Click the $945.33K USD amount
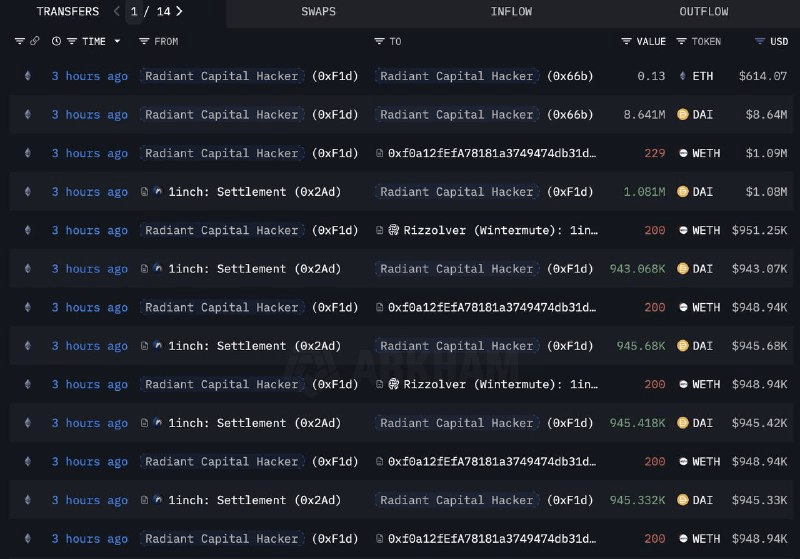This screenshot has width=800, height=559. 760,500
